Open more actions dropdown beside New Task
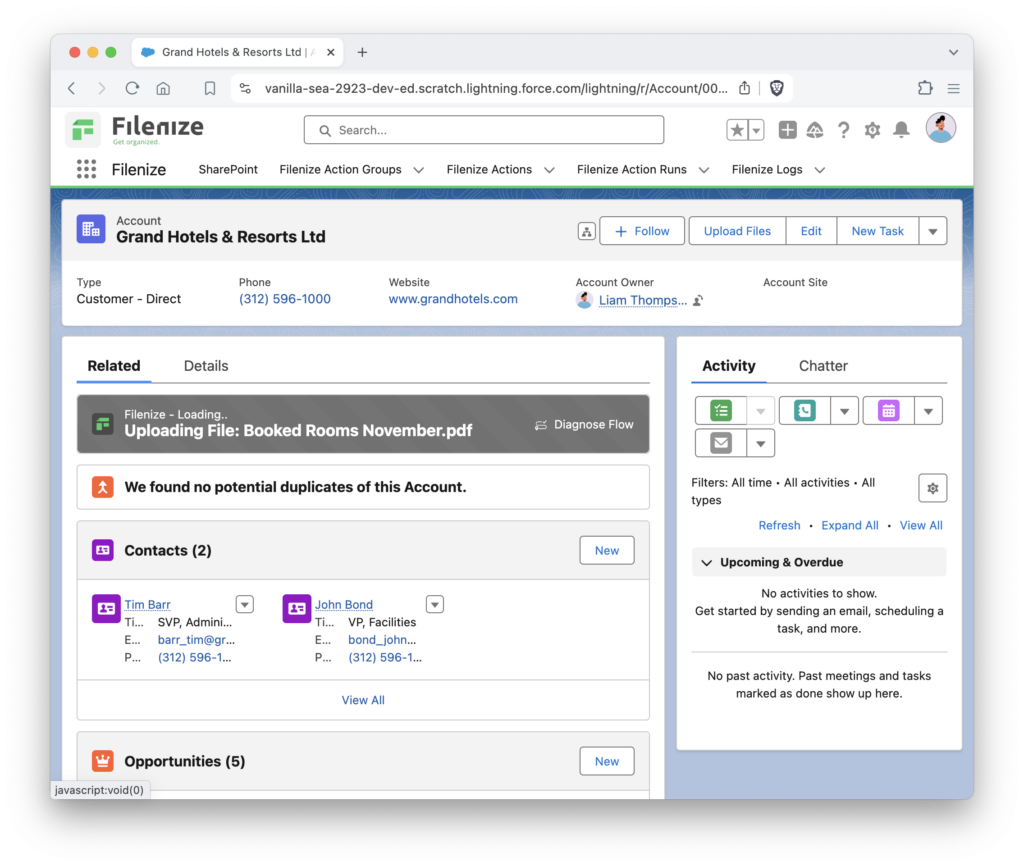The height and width of the screenshot is (866, 1024). pyautogui.click(x=932, y=231)
